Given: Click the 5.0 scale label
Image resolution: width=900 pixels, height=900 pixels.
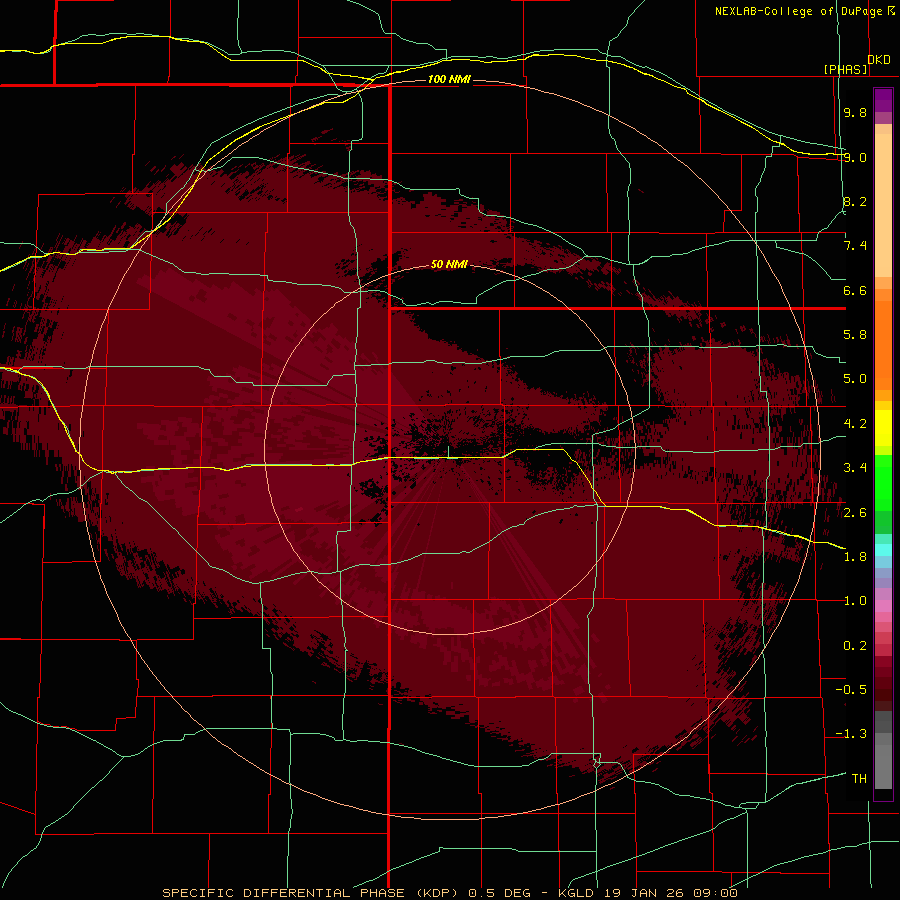Looking at the screenshot, I should coord(855,379).
